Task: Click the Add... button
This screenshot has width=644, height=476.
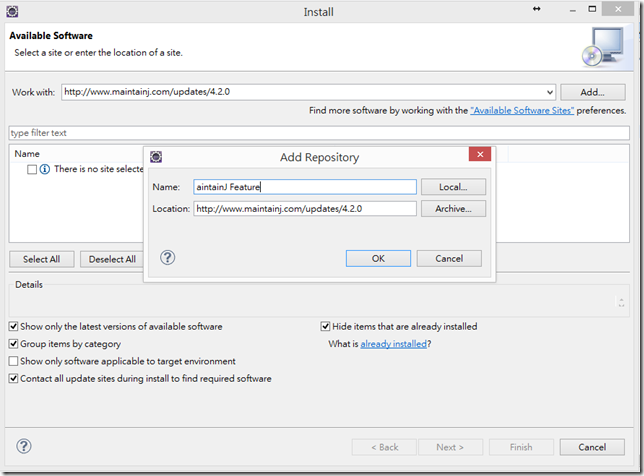Action: pyautogui.click(x=593, y=92)
